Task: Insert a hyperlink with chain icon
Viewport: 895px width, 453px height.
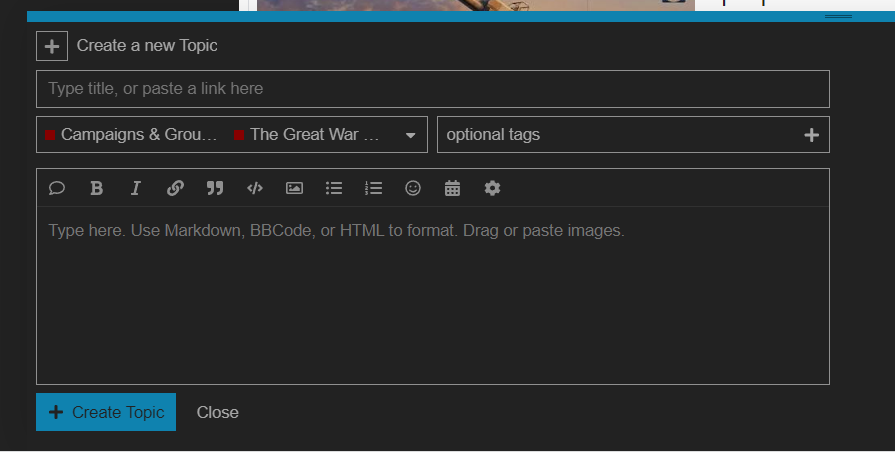Action: (175, 188)
